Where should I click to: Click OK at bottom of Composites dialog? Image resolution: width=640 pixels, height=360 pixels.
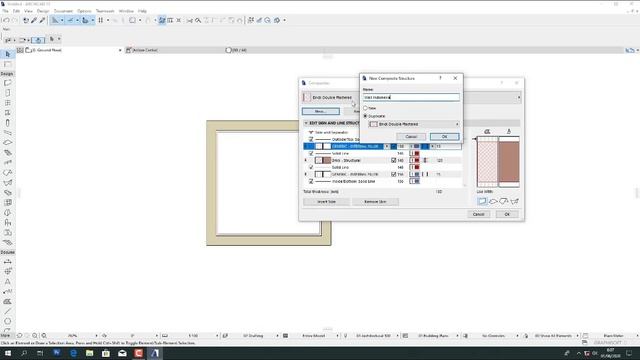pos(507,214)
